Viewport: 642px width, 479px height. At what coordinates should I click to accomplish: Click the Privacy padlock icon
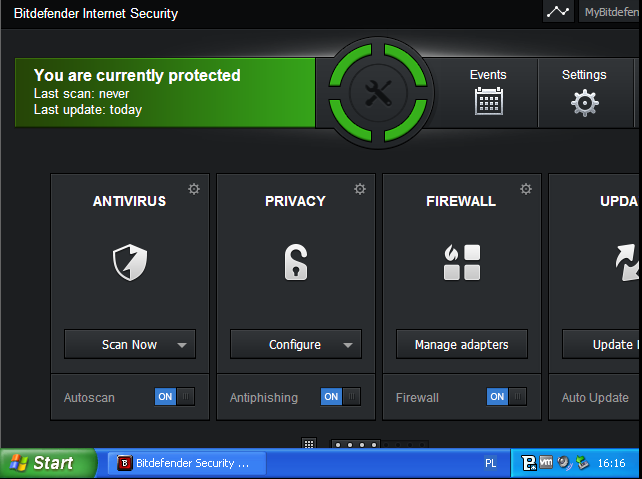coord(296,262)
